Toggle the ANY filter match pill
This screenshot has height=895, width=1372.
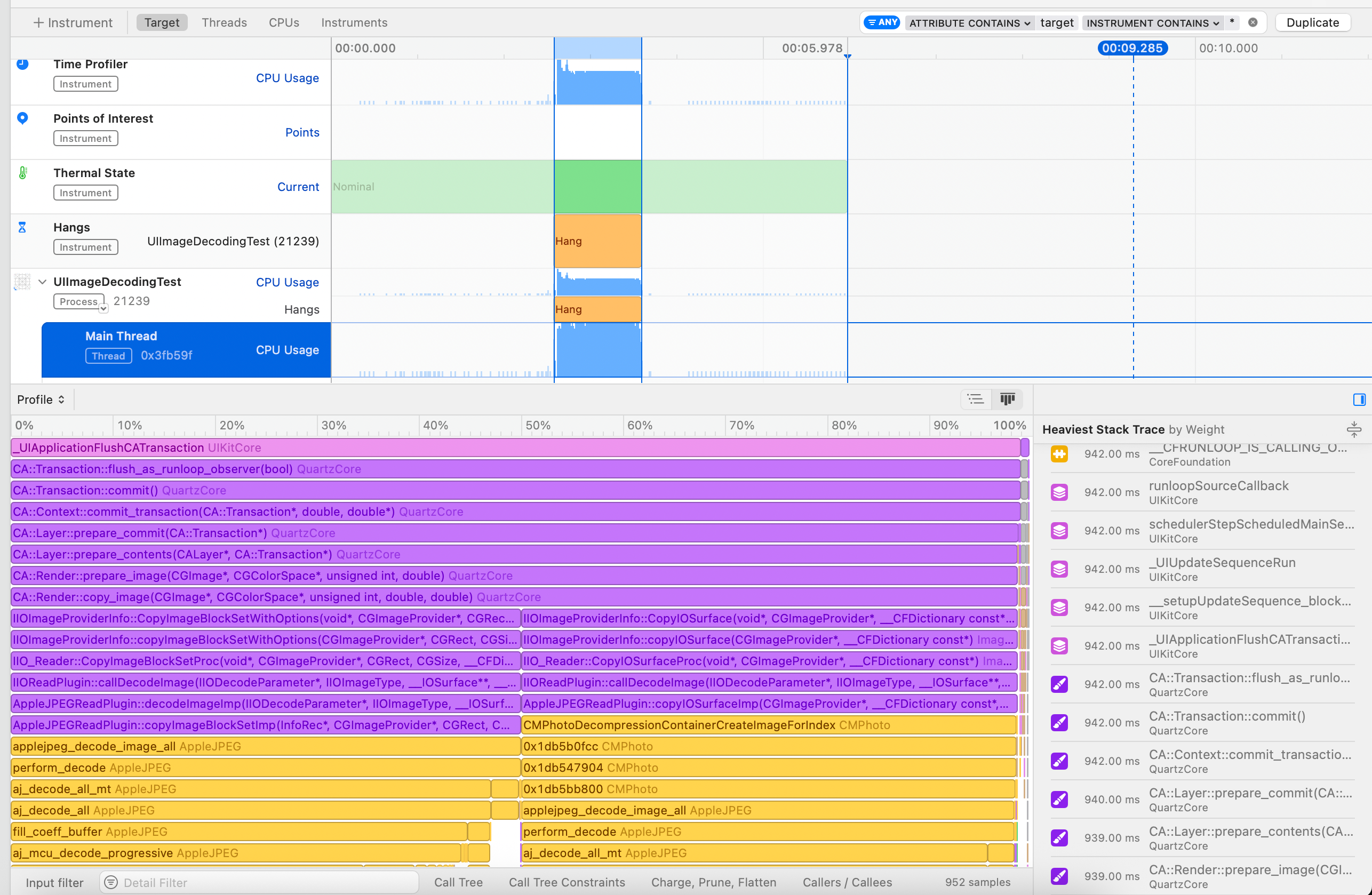(882, 22)
